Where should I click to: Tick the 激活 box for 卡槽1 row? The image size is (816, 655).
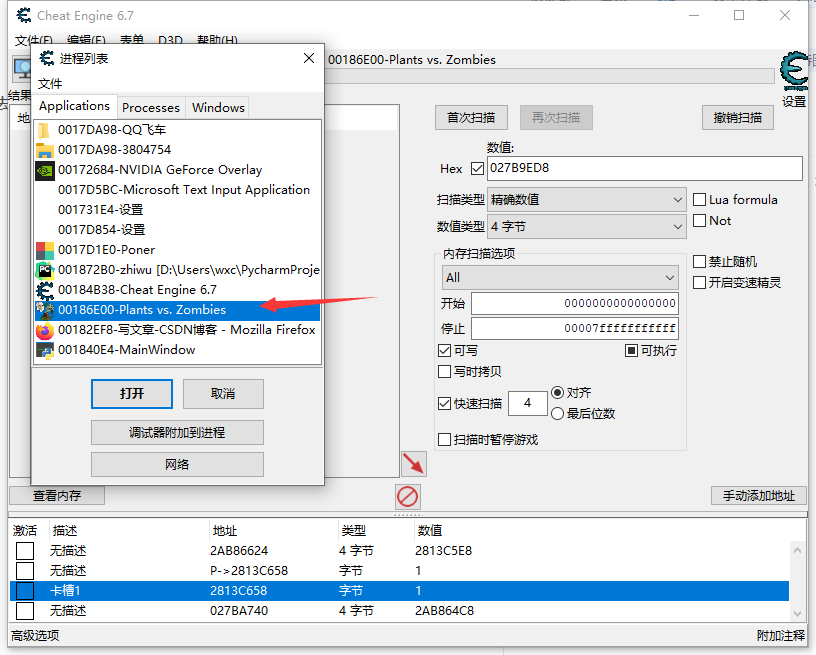click(x=25, y=591)
